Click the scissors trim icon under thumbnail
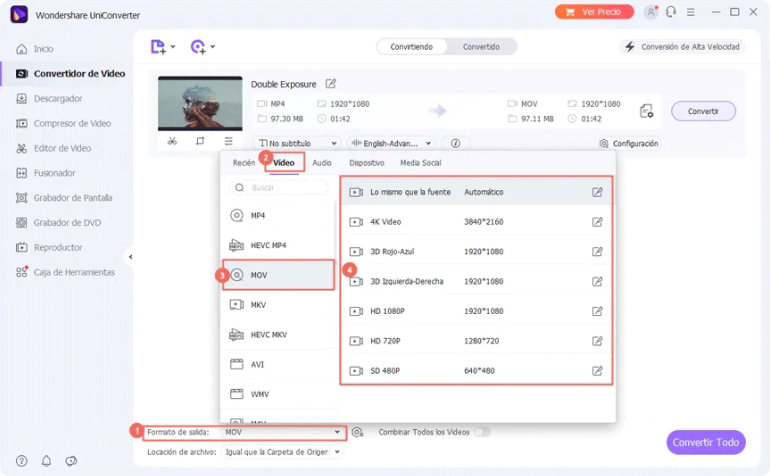Viewport: 770px width, 476px height. 172,141
